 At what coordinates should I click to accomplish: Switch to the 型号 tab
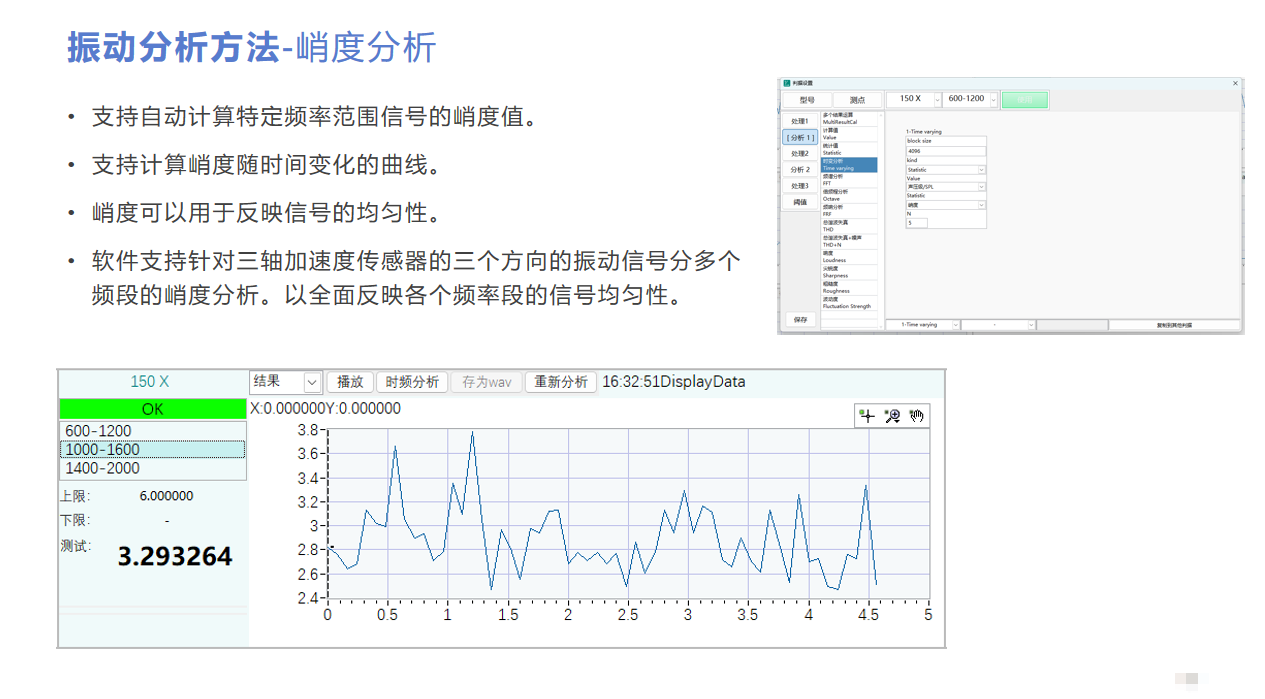click(808, 100)
